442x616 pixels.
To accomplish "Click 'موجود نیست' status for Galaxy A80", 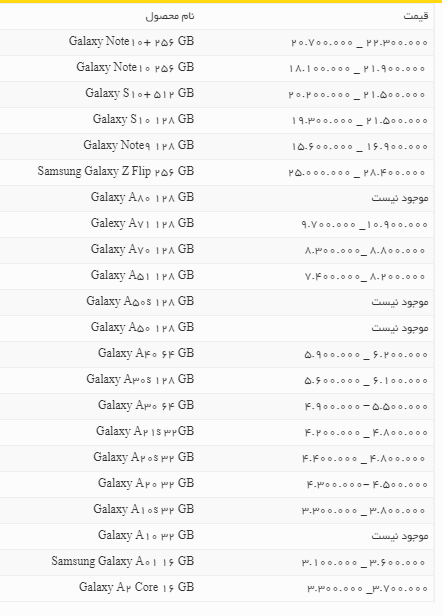I will pyautogui.click(x=400, y=198).
